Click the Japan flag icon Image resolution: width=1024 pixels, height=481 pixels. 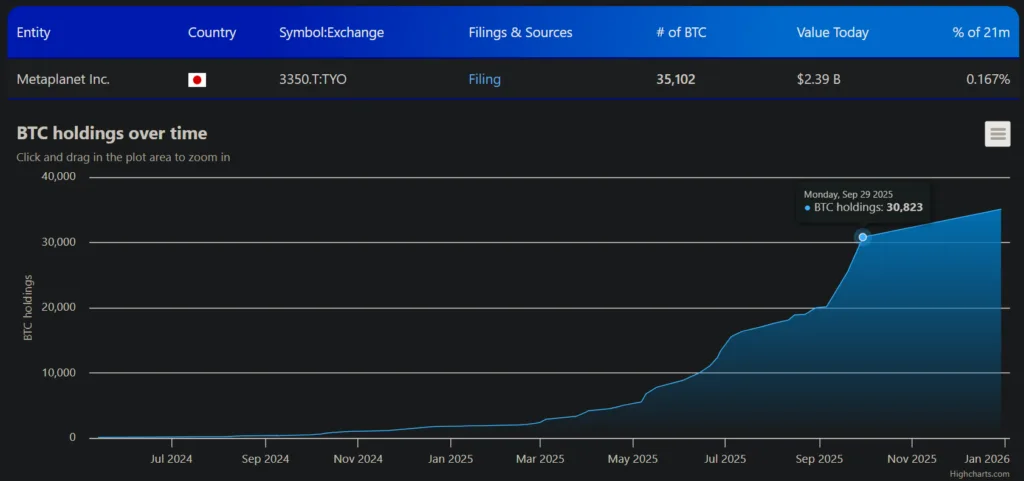[197, 80]
